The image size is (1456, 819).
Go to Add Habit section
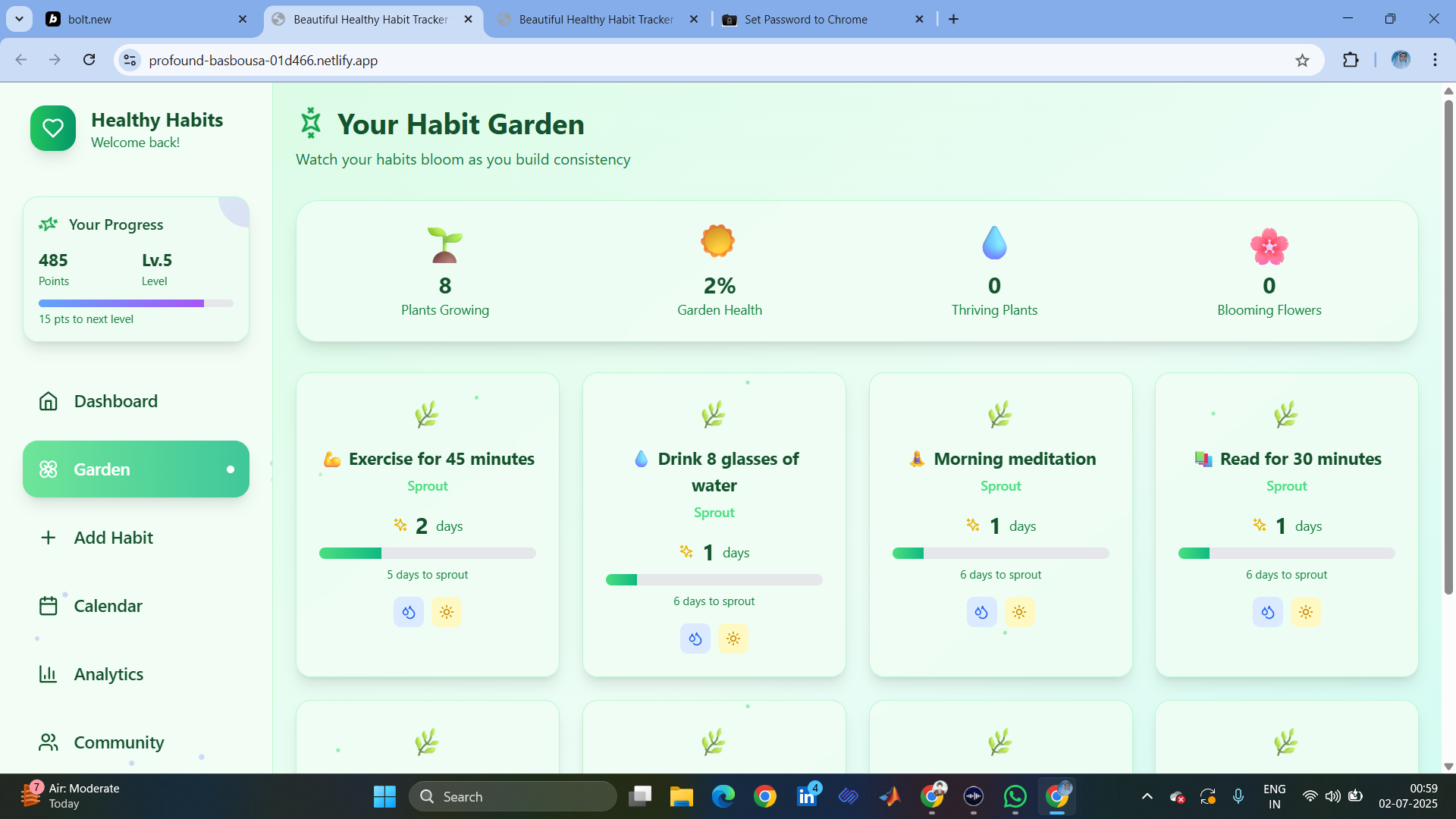pyautogui.click(x=113, y=538)
